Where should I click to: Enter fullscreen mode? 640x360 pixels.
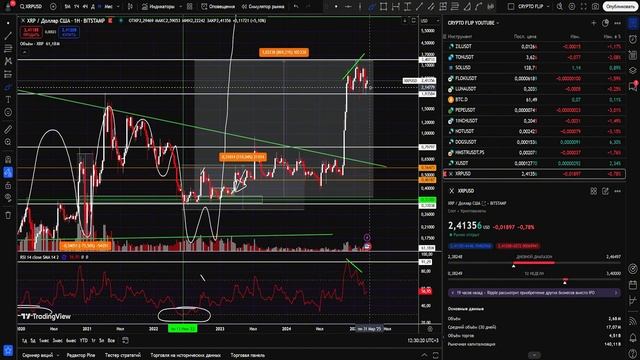pyautogui.click(x=584, y=7)
